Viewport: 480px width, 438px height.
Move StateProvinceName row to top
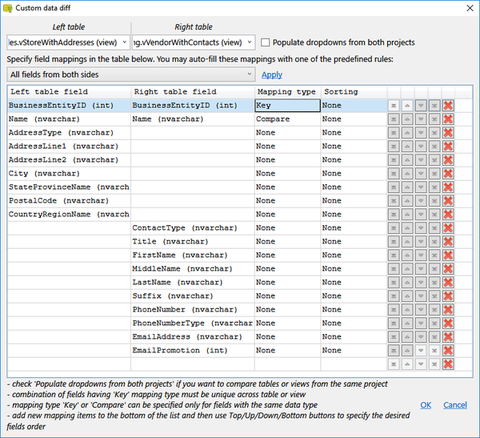(393, 187)
